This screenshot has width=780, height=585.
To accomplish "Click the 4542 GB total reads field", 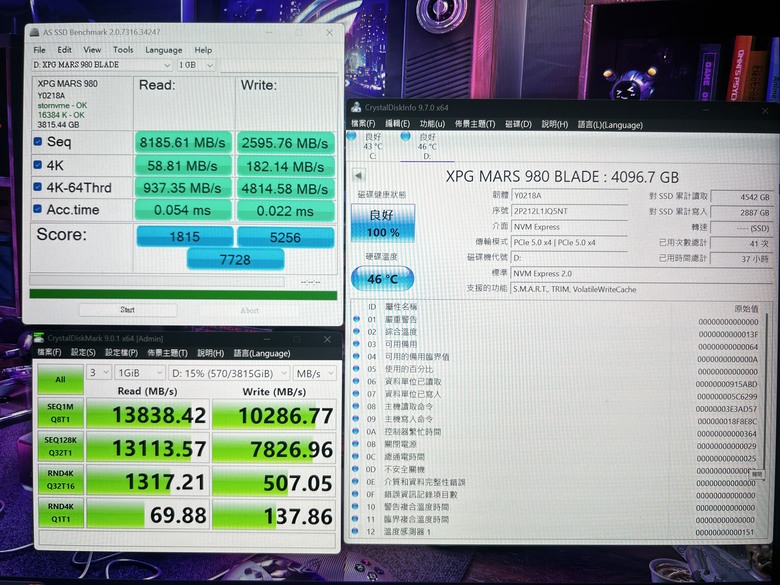I will point(741,197).
